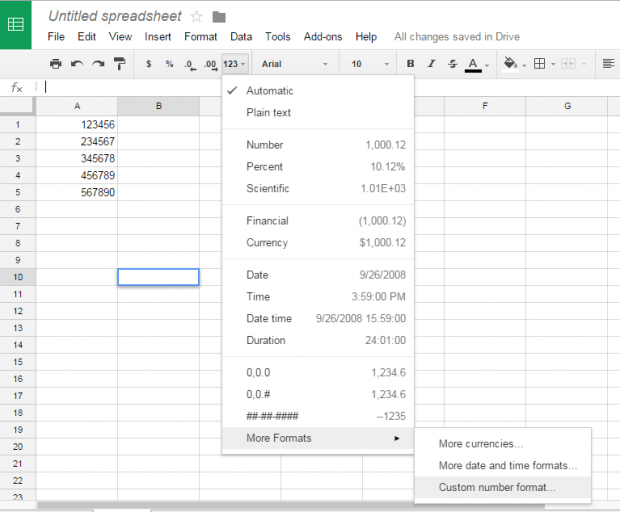This screenshot has height=512, width=620.
Task: Choose Plain text format
Action: [x=318, y=113]
